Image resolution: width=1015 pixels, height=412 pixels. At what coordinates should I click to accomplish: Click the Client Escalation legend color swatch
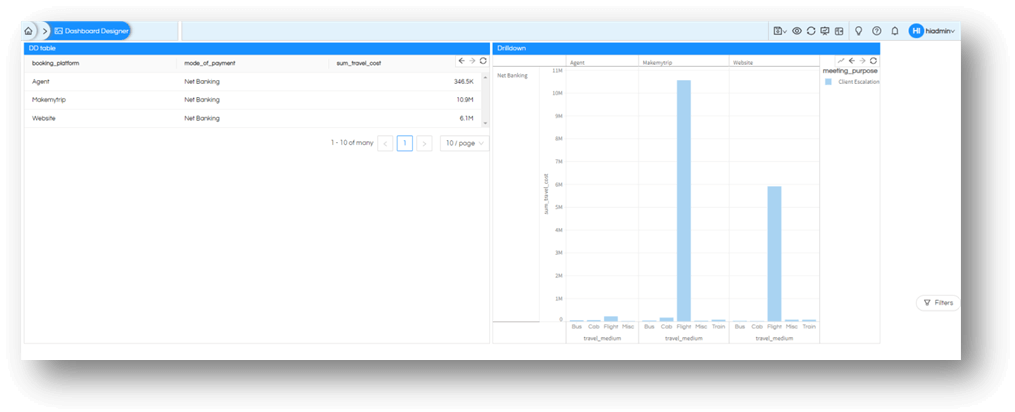point(829,82)
